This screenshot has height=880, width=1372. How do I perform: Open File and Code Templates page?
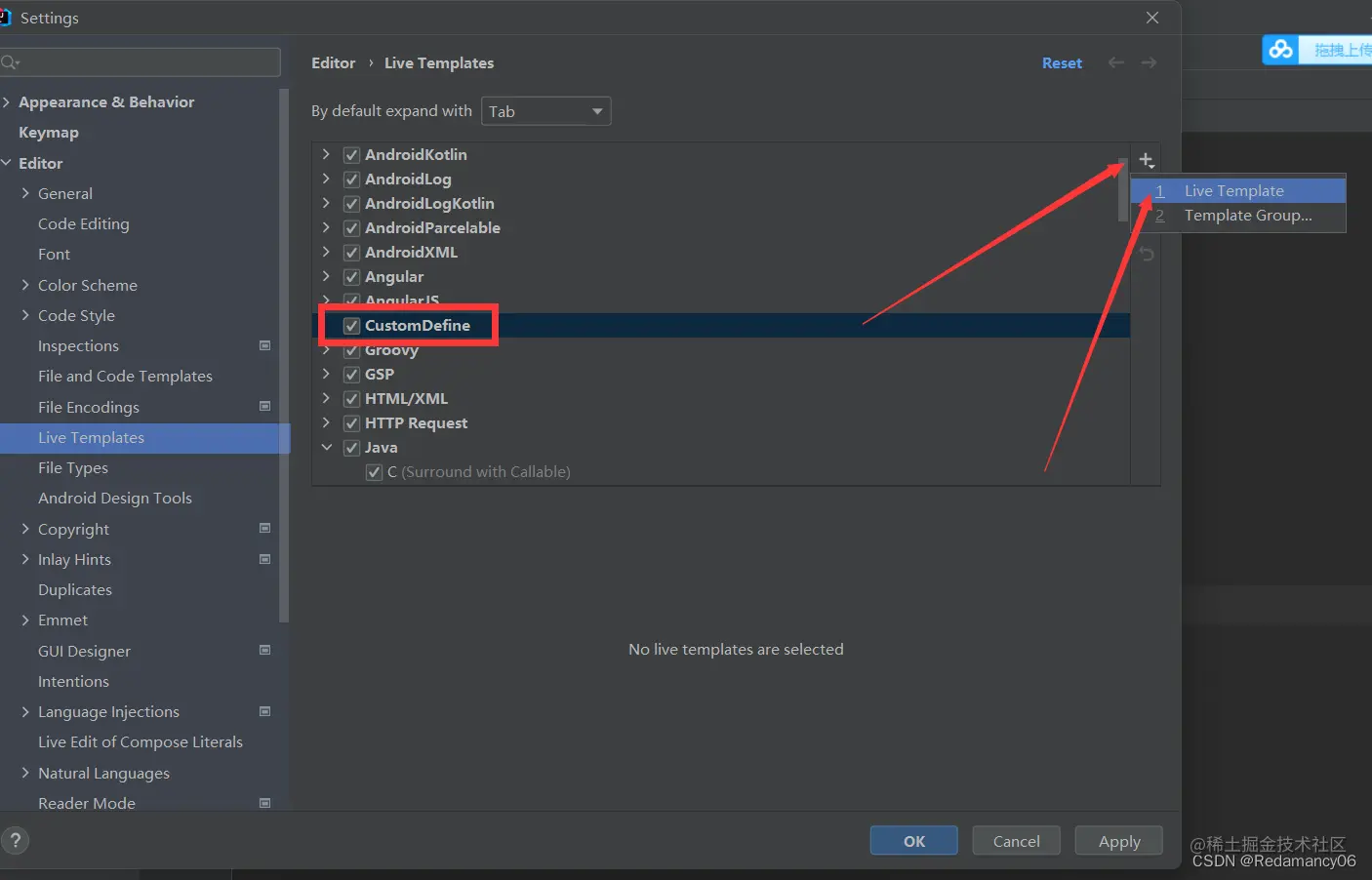[125, 376]
